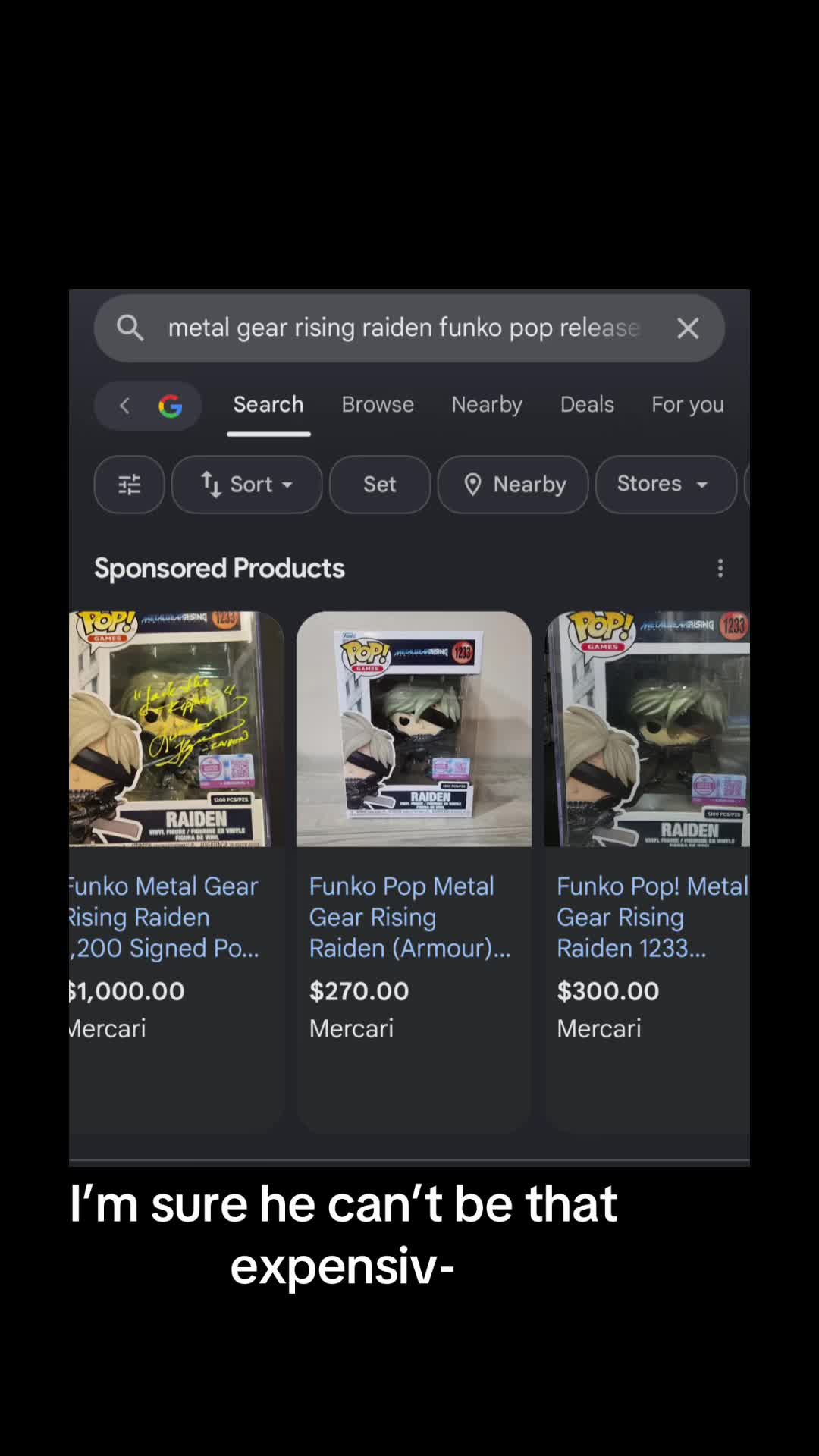Viewport: 819px width, 1456px height.
Task: Tap the search magnifier icon
Action: pos(130,328)
